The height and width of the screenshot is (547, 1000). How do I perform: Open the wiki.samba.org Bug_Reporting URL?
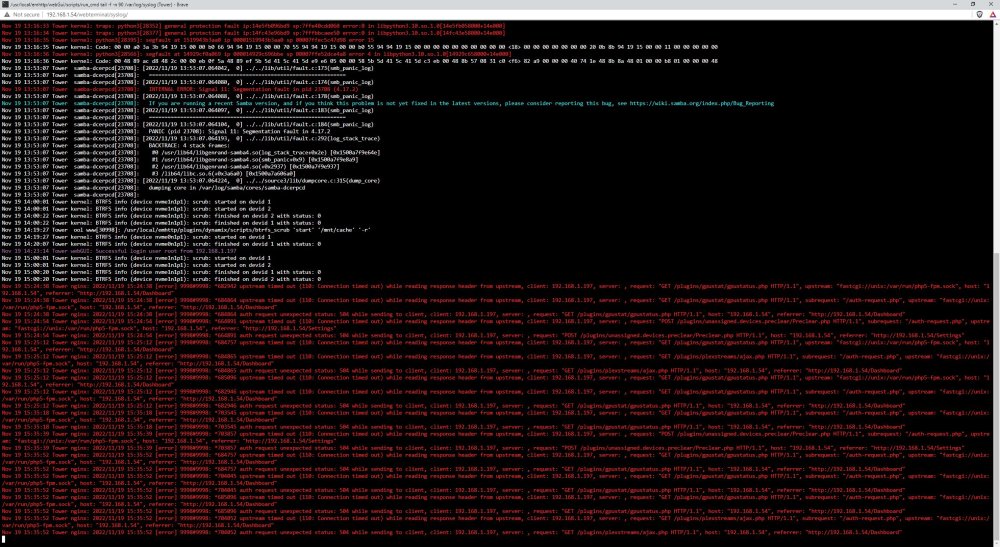(x=702, y=103)
